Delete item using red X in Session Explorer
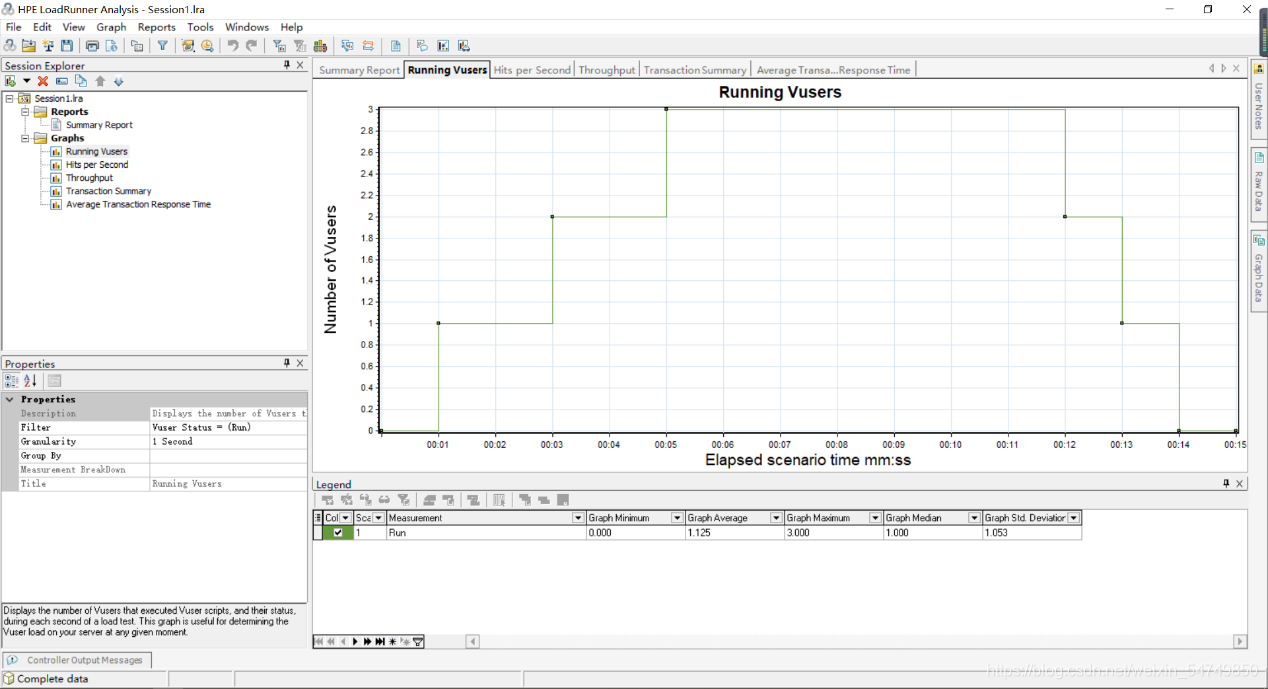Screen dimensions: 1268x689 point(43,81)
